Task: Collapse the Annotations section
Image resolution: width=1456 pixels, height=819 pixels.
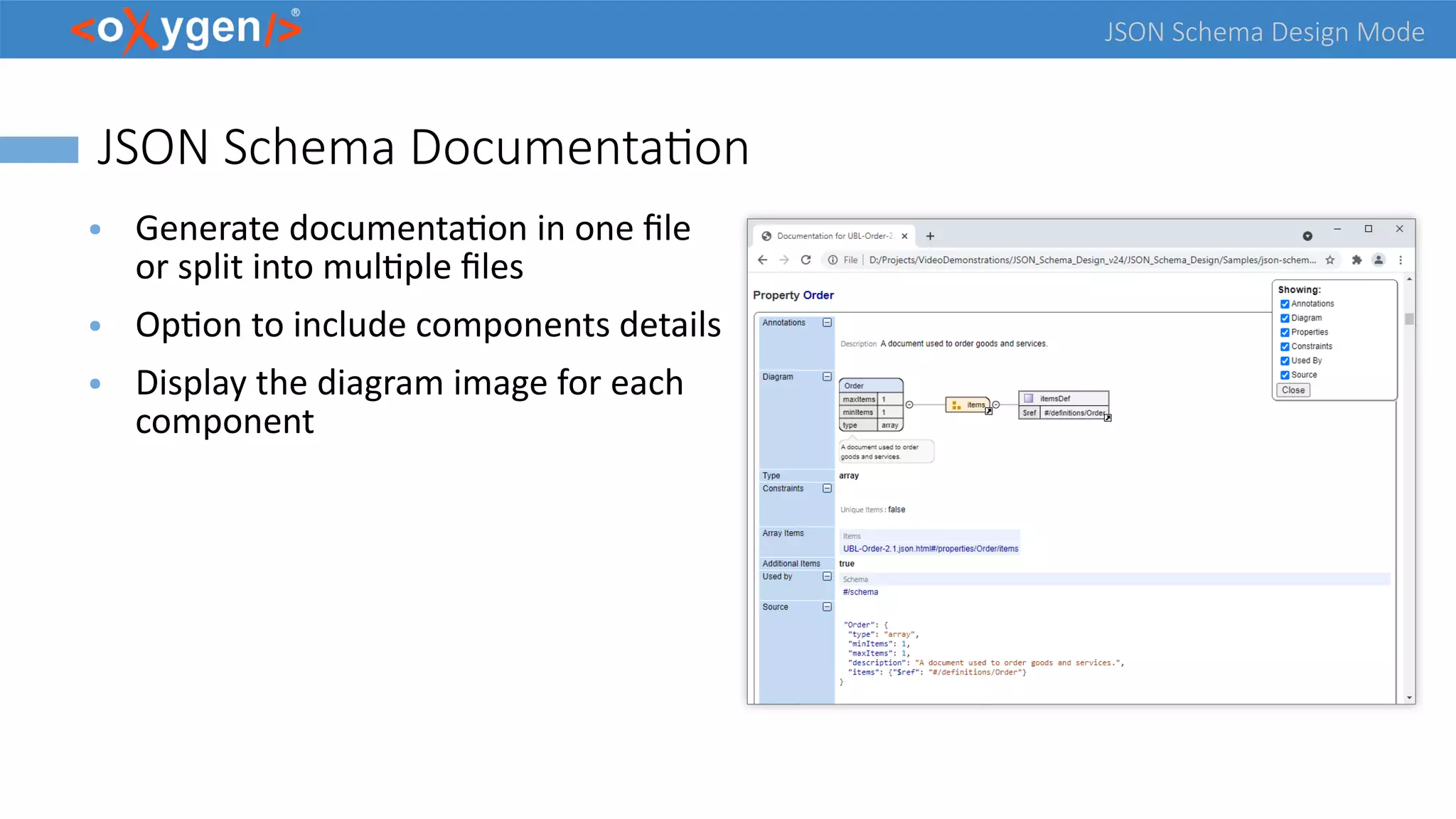Action: 827,323
